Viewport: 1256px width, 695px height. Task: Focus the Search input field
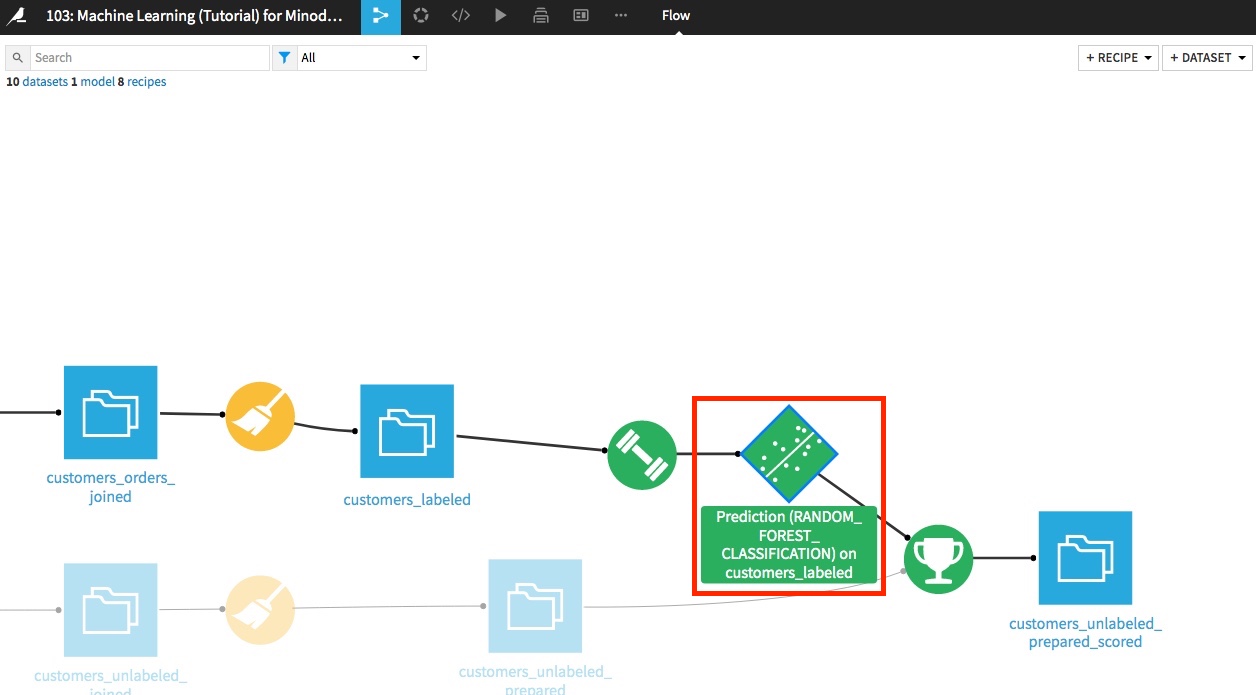(150, 58)
